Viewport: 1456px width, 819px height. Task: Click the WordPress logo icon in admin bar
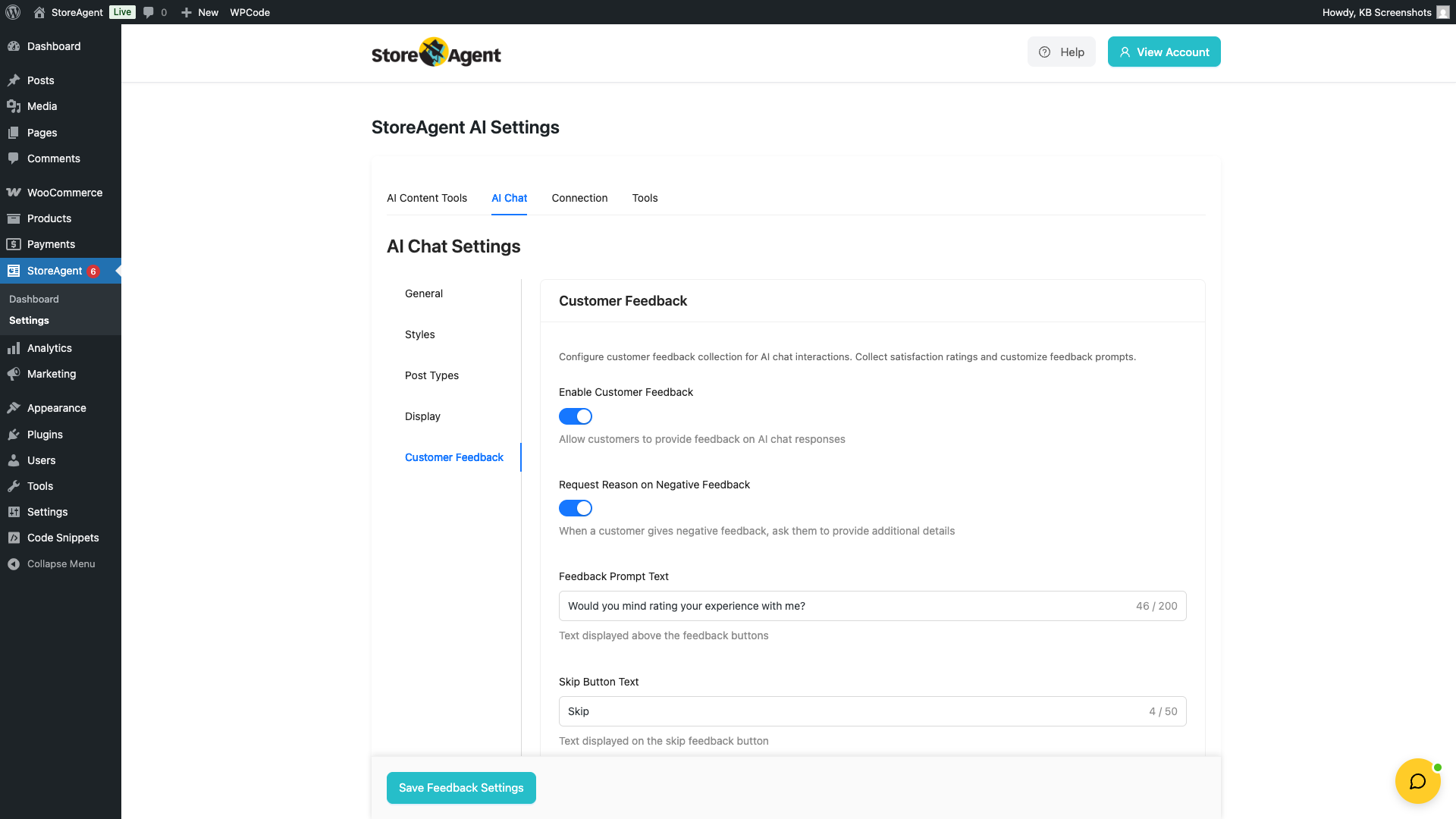tap(13, 12)
